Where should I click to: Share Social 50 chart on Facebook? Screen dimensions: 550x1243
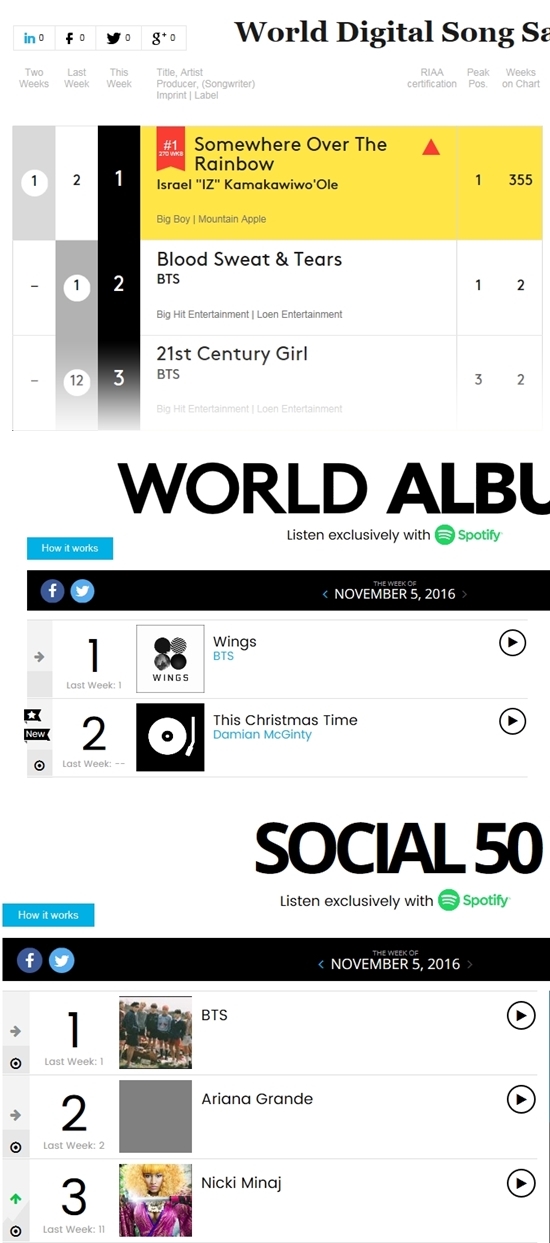(30, 961)
